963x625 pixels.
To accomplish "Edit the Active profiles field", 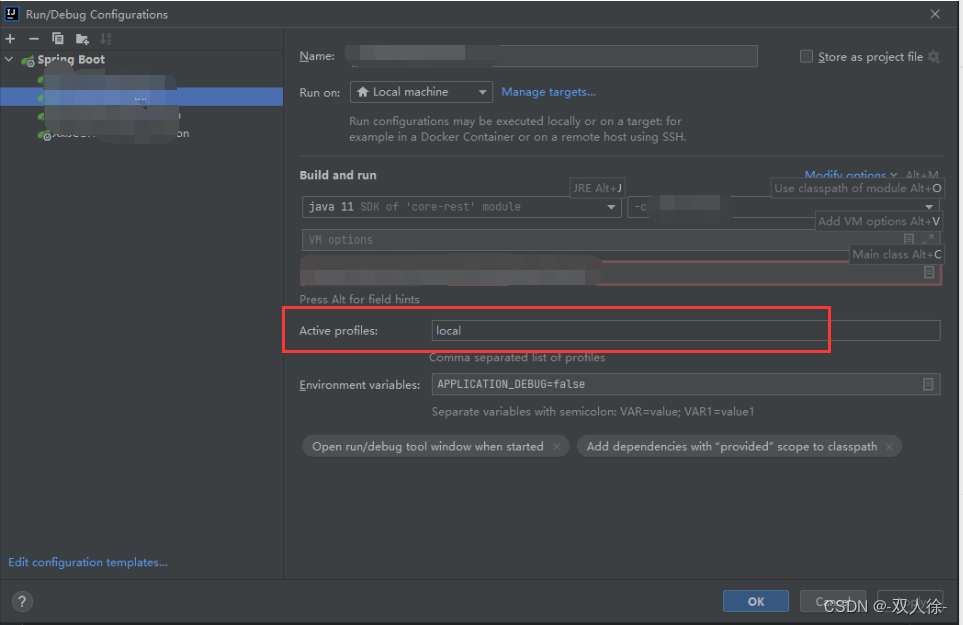I will (x=685, y=330).
